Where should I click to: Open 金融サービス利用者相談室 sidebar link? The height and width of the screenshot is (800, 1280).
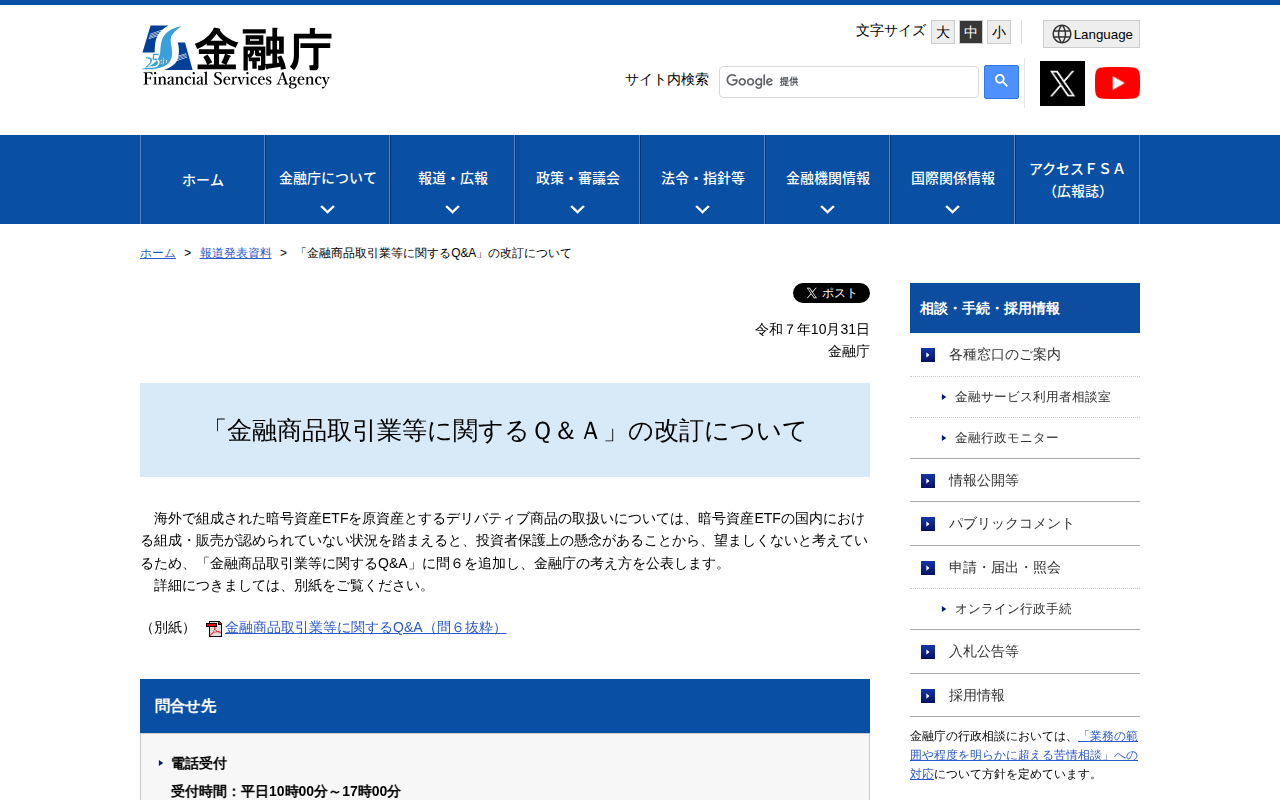1032,397
